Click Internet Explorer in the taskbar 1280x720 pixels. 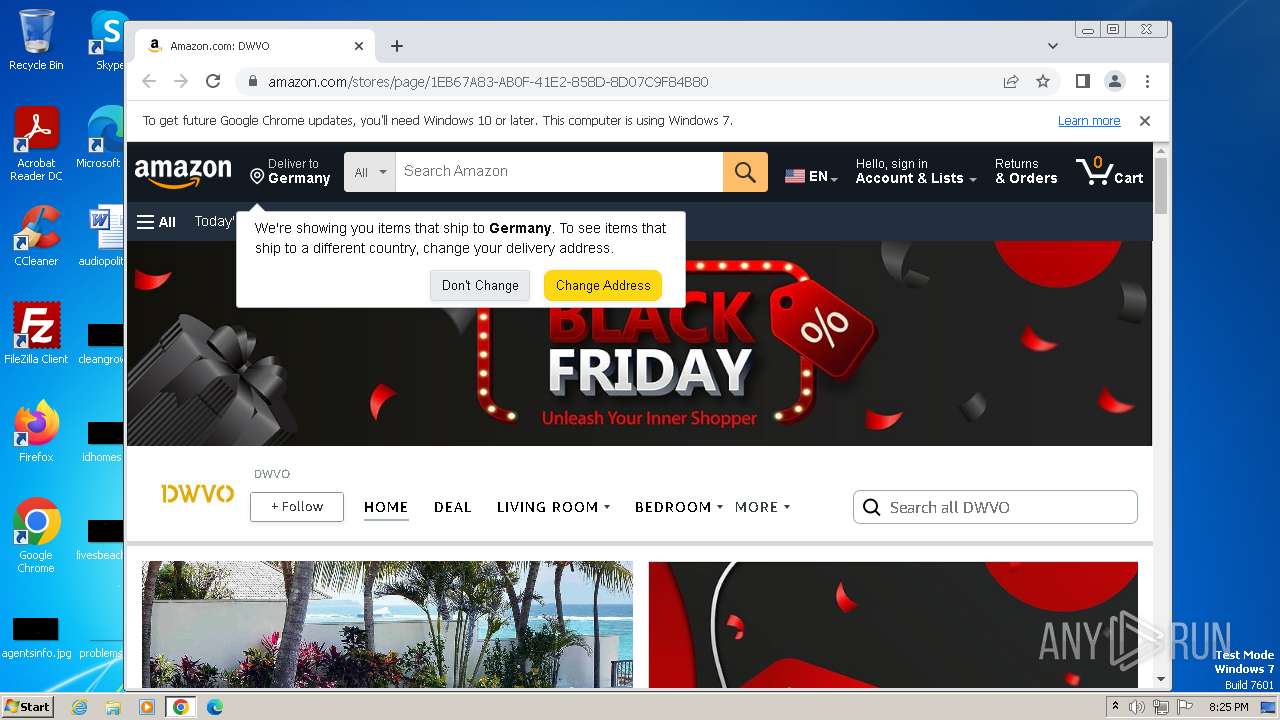click(79, 707)
